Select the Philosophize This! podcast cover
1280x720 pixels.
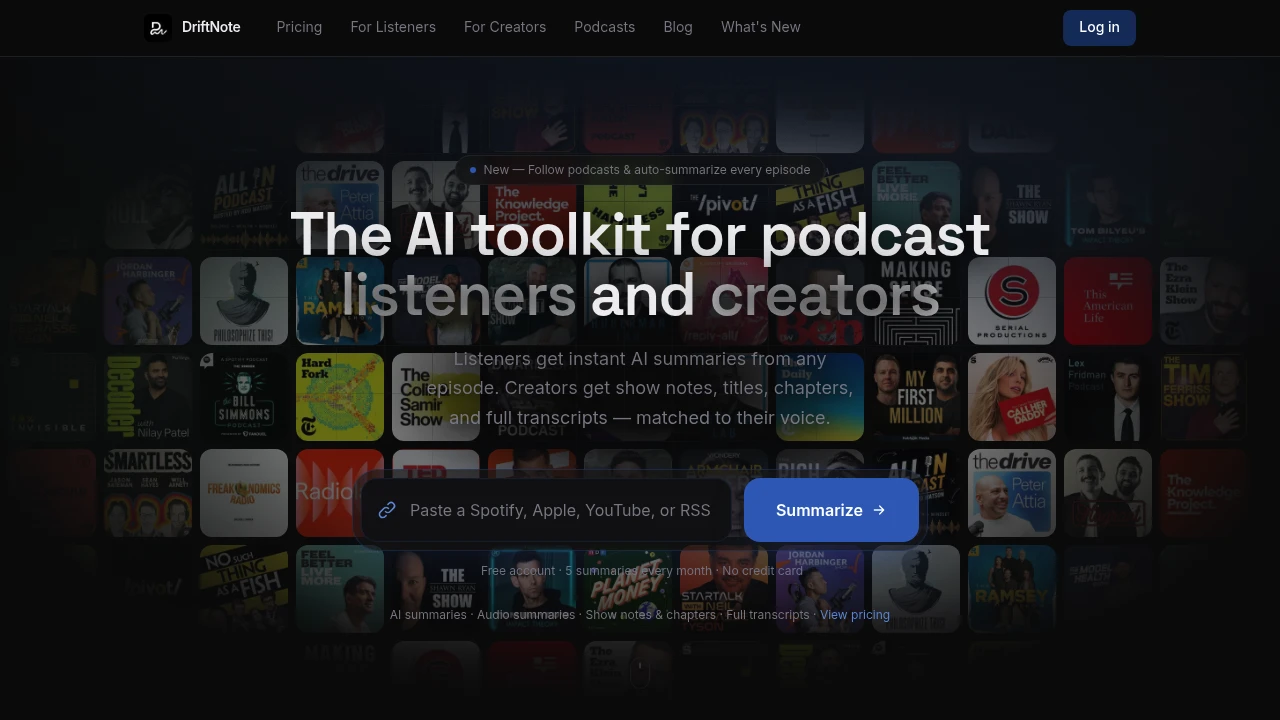tap(244, 301)
